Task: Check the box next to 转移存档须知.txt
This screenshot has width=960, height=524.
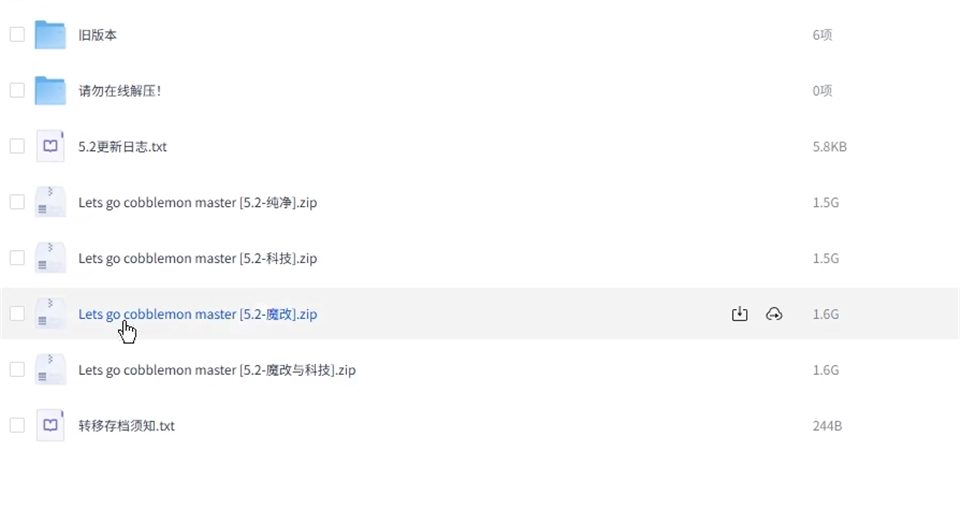Action: click(17, 425)
